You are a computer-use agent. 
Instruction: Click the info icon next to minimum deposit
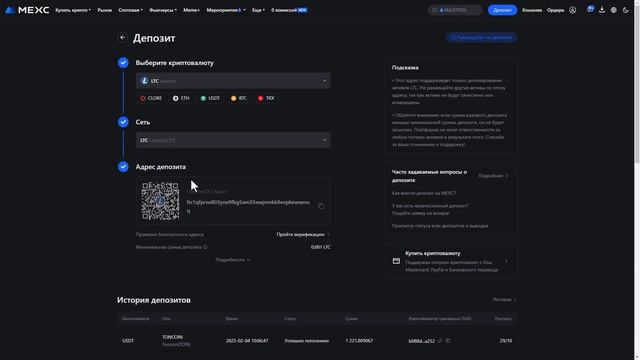205,247
